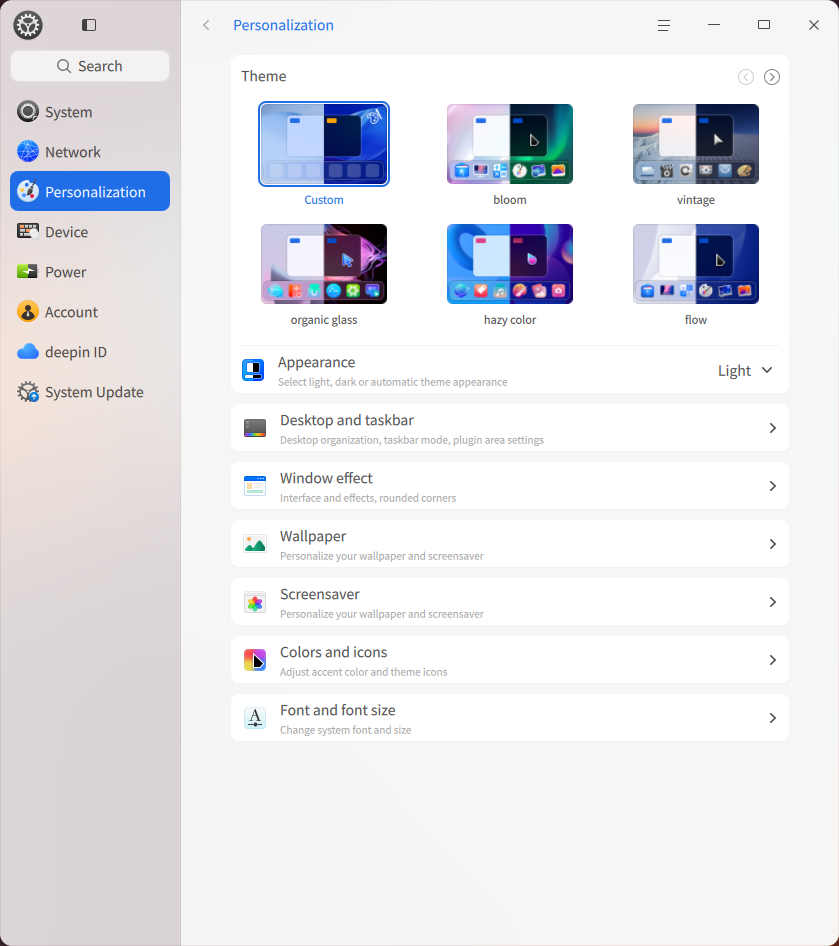Choose the hazy color theme

(510, 264)
